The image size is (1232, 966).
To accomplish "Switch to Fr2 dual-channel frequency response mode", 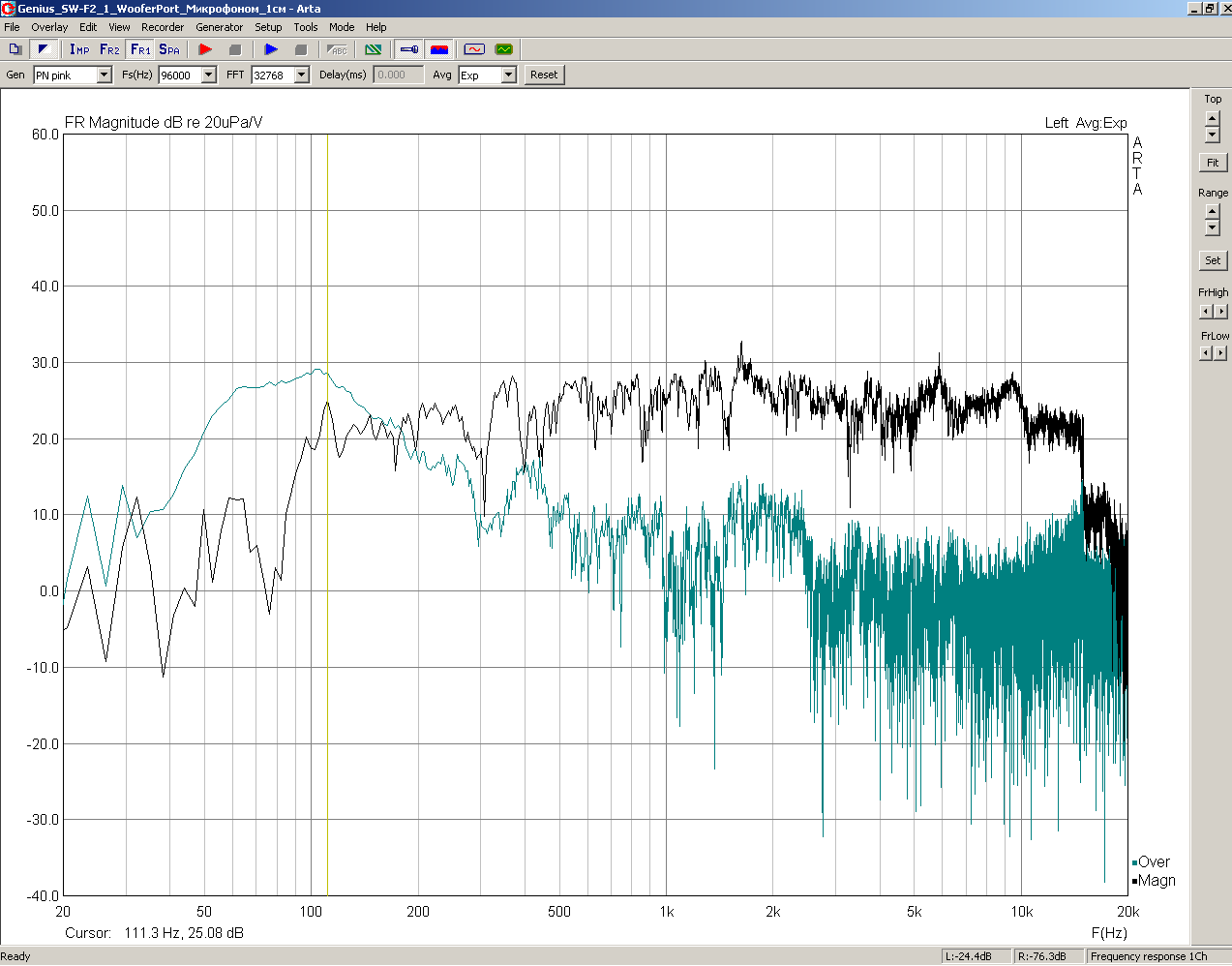I will (x=109, y=49).
